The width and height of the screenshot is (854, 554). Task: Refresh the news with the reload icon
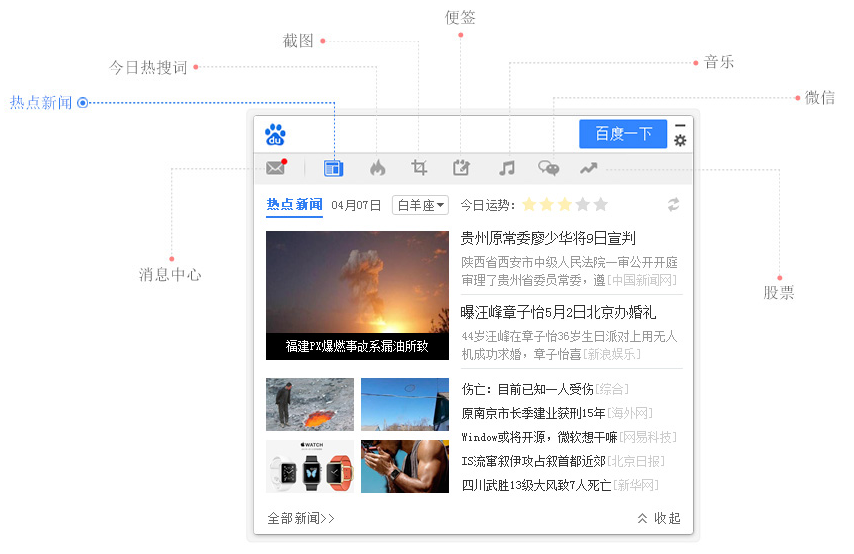[674, 205]
